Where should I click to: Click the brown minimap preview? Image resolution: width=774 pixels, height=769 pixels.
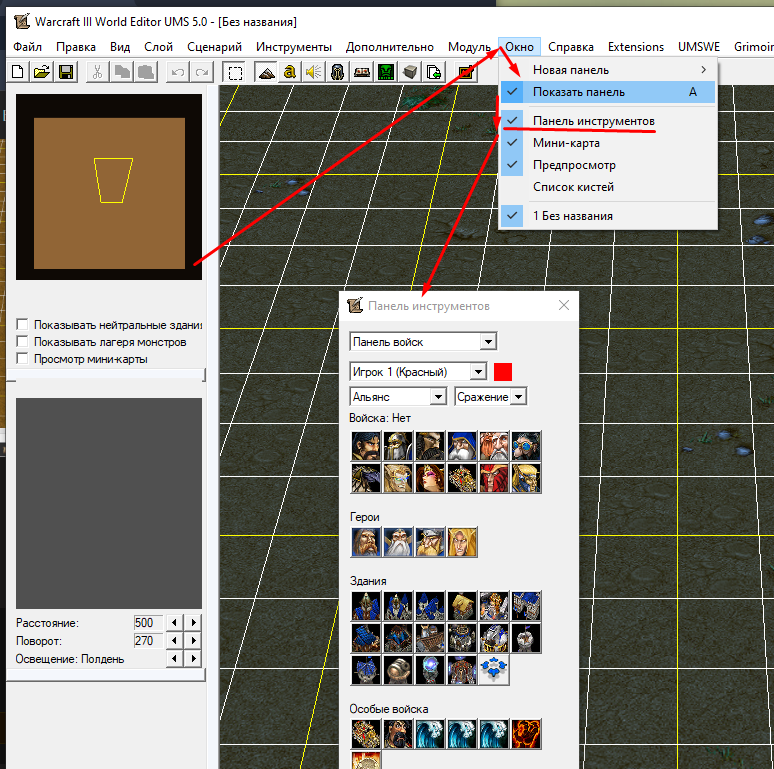tap(109, 193)
